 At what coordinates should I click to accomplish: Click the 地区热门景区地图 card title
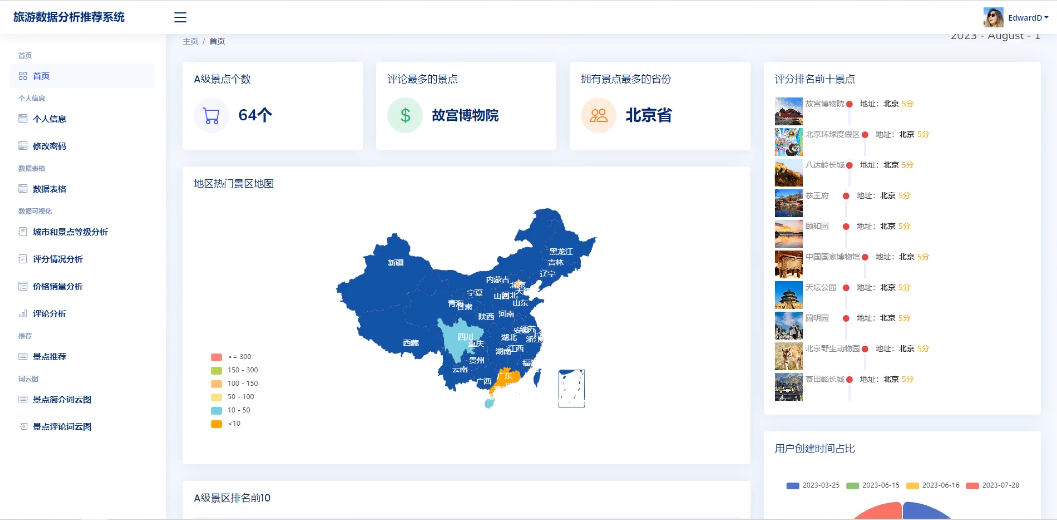[234, 183]
